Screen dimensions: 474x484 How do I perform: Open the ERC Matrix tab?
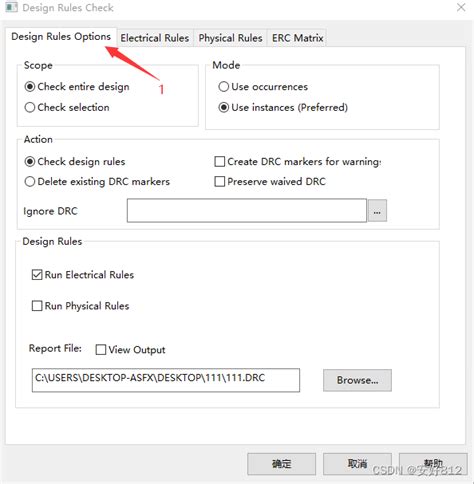point(297,38)
